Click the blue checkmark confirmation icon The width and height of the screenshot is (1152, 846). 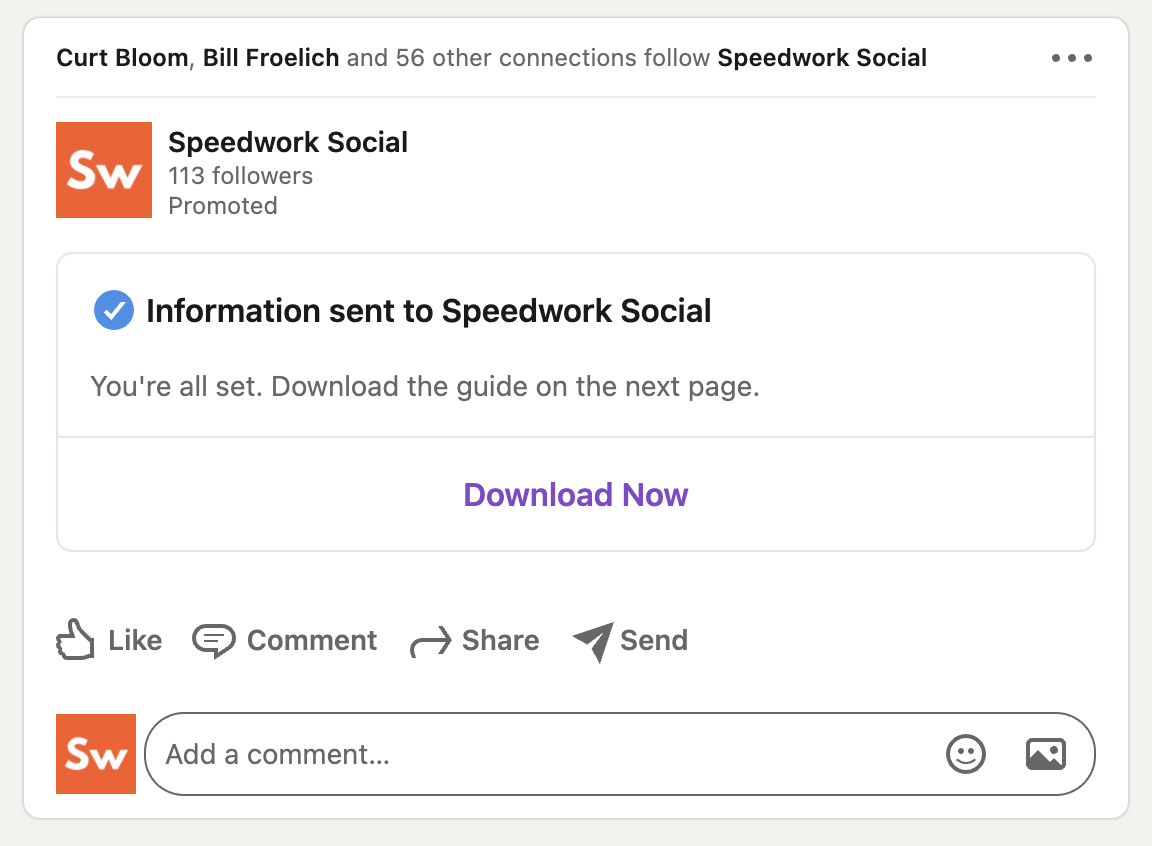114,310
